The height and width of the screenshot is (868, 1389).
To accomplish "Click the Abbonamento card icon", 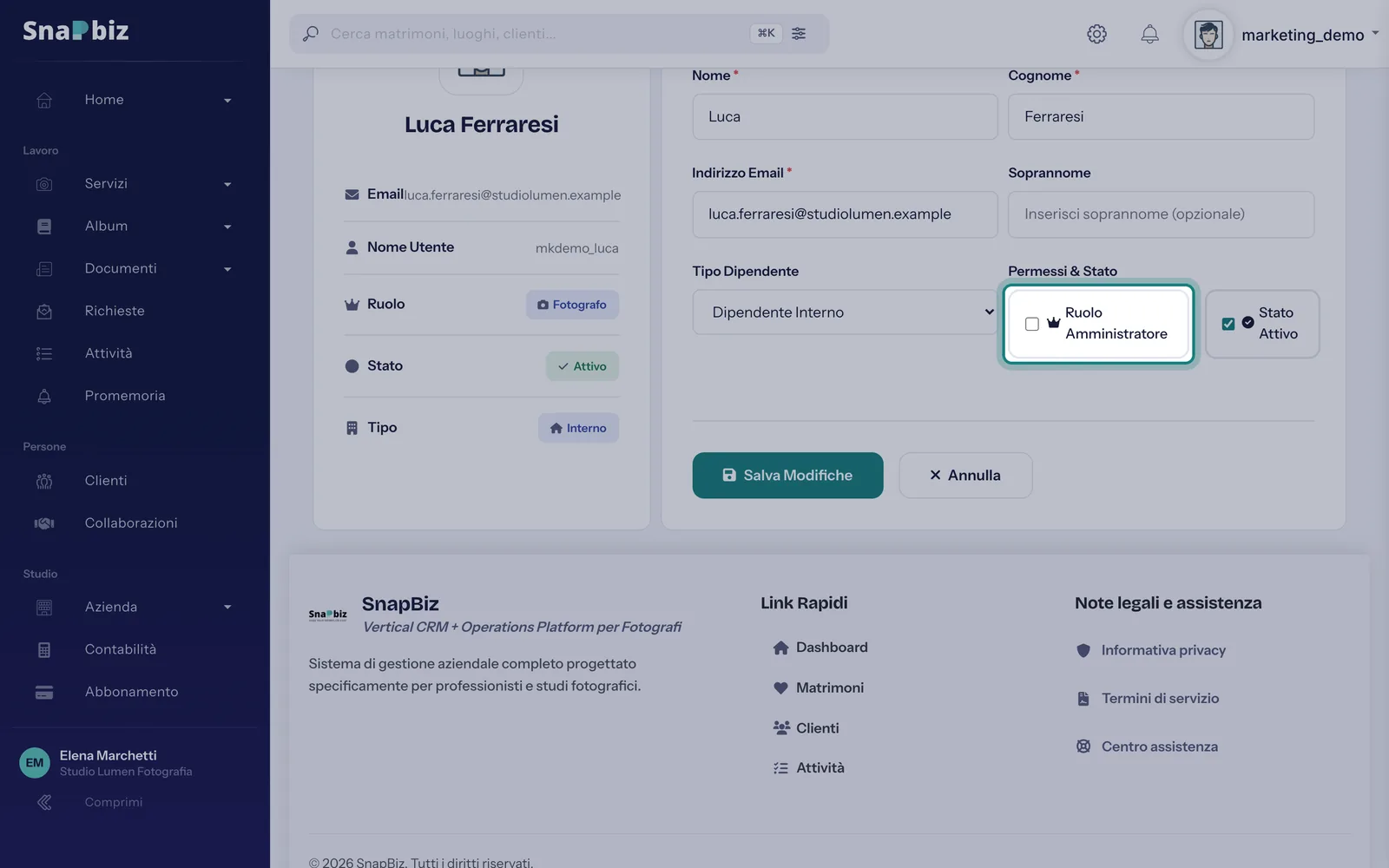I will [x=44, y=692].
